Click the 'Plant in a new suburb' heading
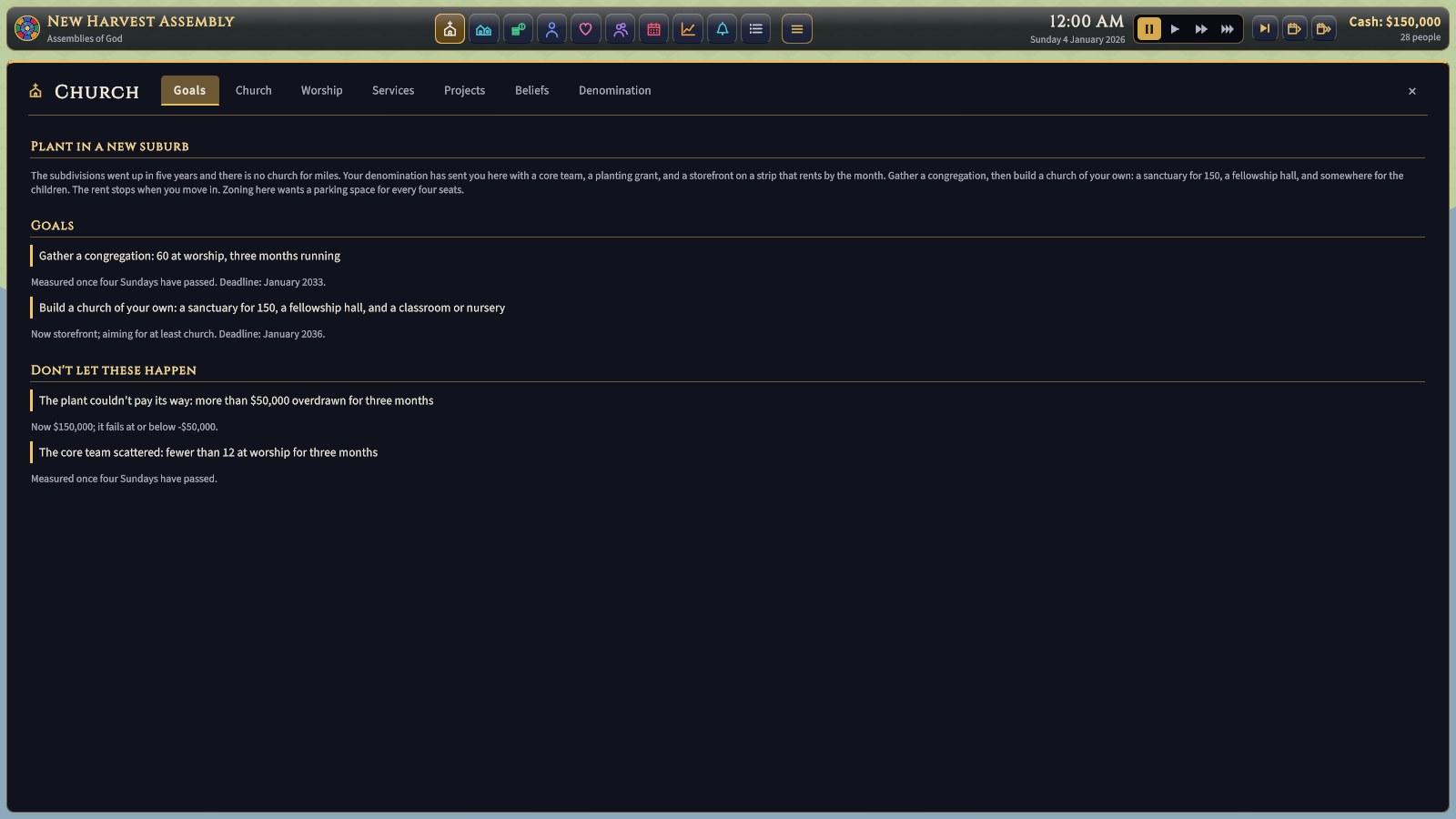The width and height of the screenshot is (1456, 819). tap(110, 147)
